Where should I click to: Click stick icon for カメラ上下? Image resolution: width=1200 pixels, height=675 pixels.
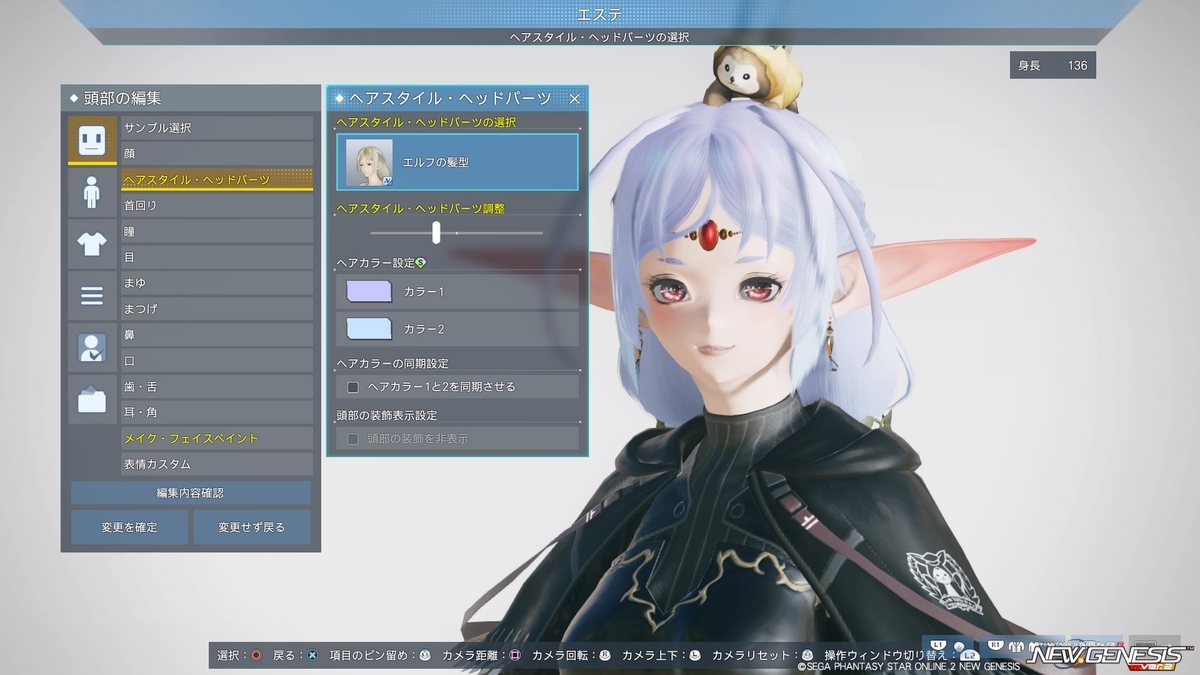point(695,655)
